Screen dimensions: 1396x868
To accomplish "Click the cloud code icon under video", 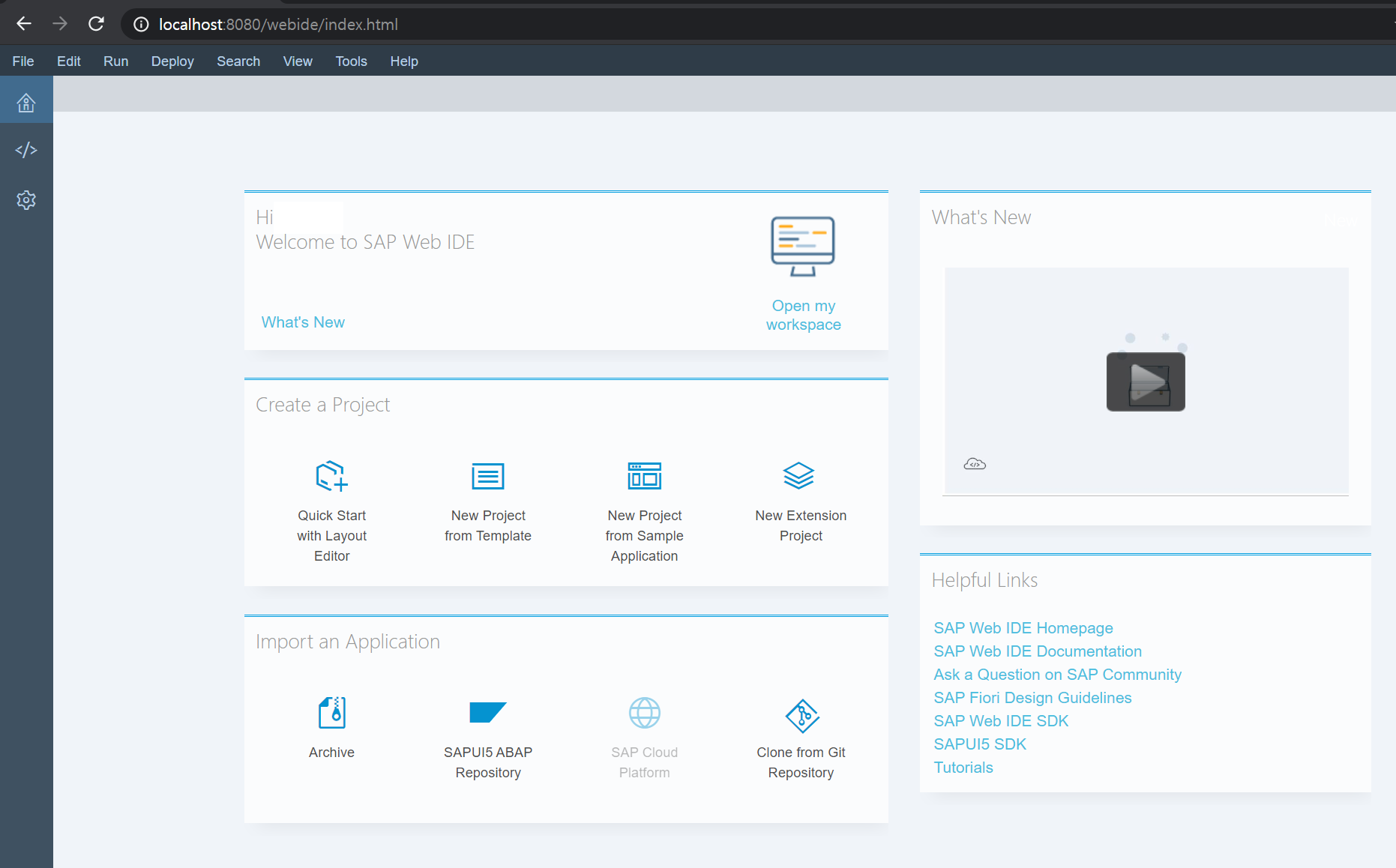I will pyautogui.click(x=975, y=464).
